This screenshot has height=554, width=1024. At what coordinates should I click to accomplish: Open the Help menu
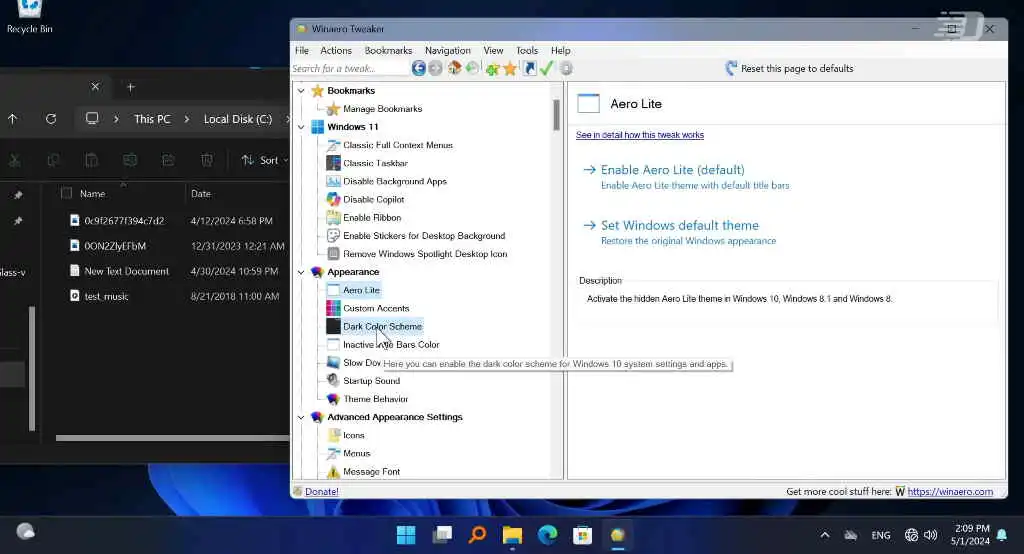(x=560, y=50)
